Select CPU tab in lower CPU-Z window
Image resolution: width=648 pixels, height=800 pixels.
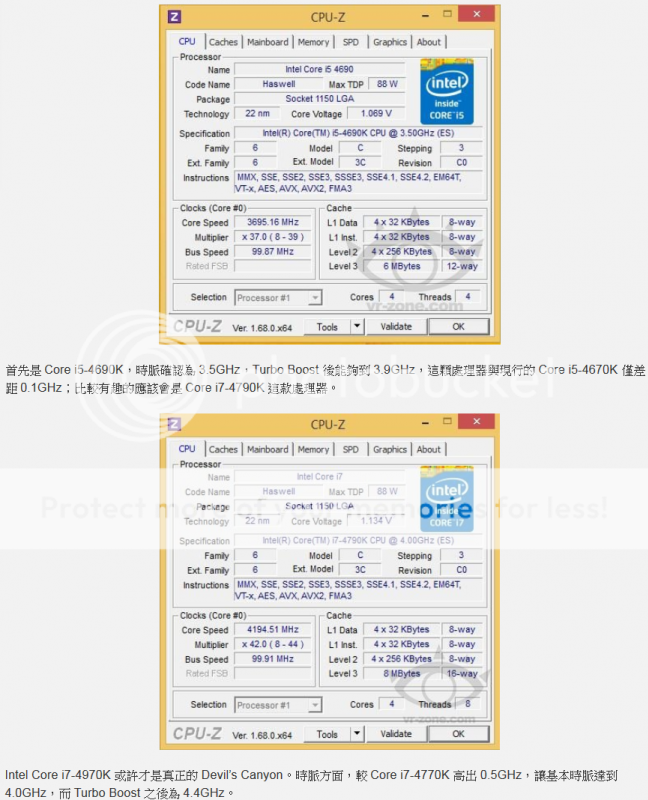tap(187, 448)
